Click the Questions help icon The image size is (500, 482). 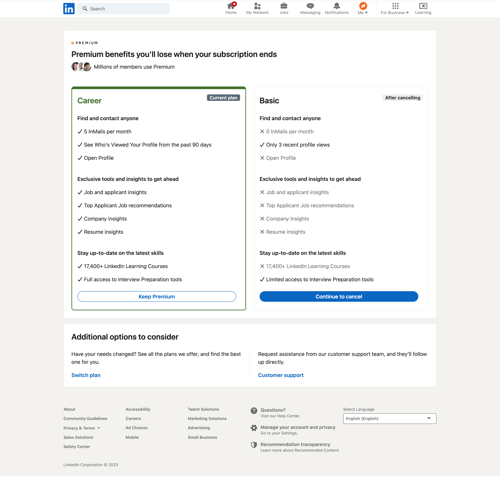tap(254, 411)
